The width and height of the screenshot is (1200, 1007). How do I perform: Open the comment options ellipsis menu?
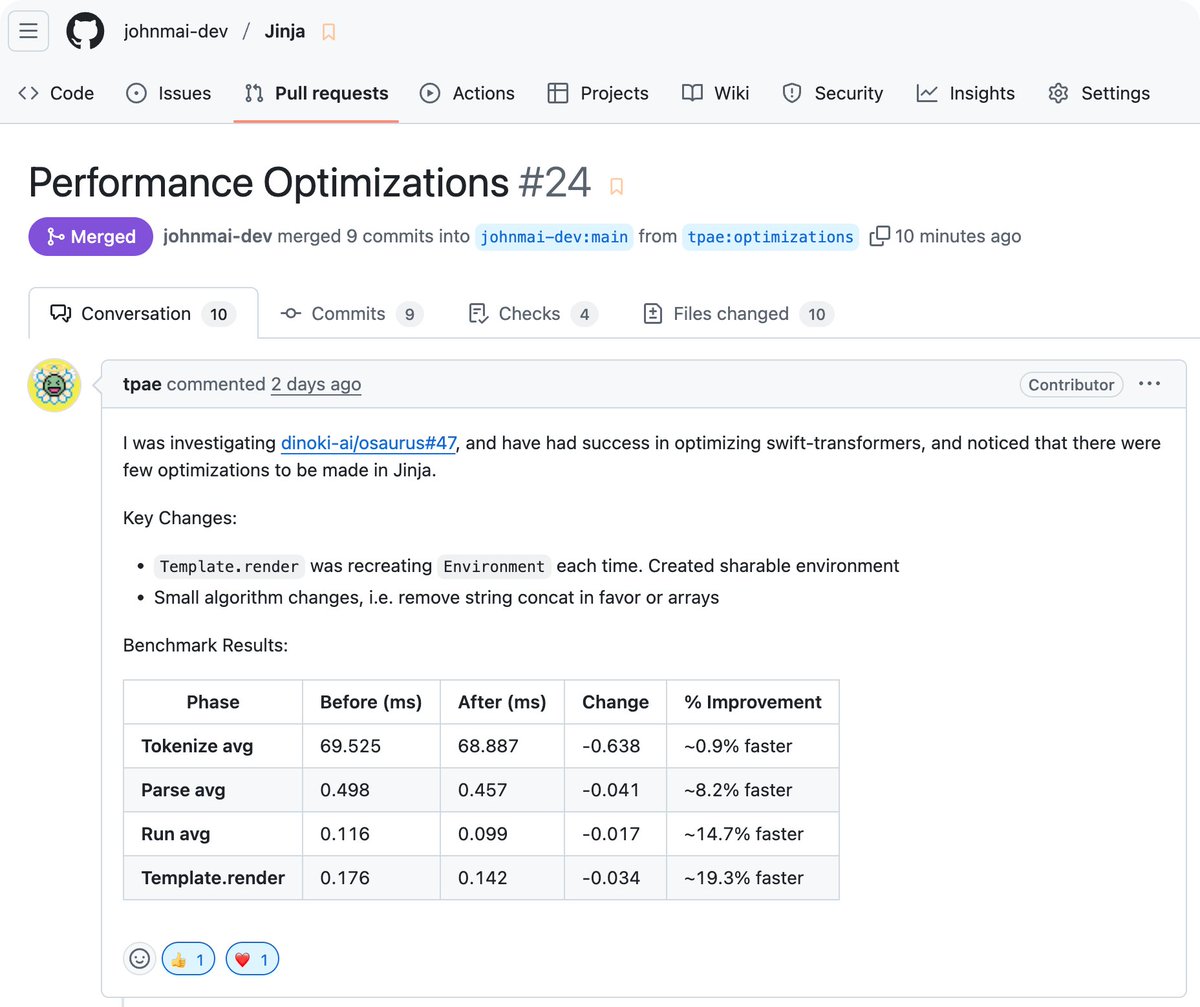pyautogui.click(x=1150, y=384)
